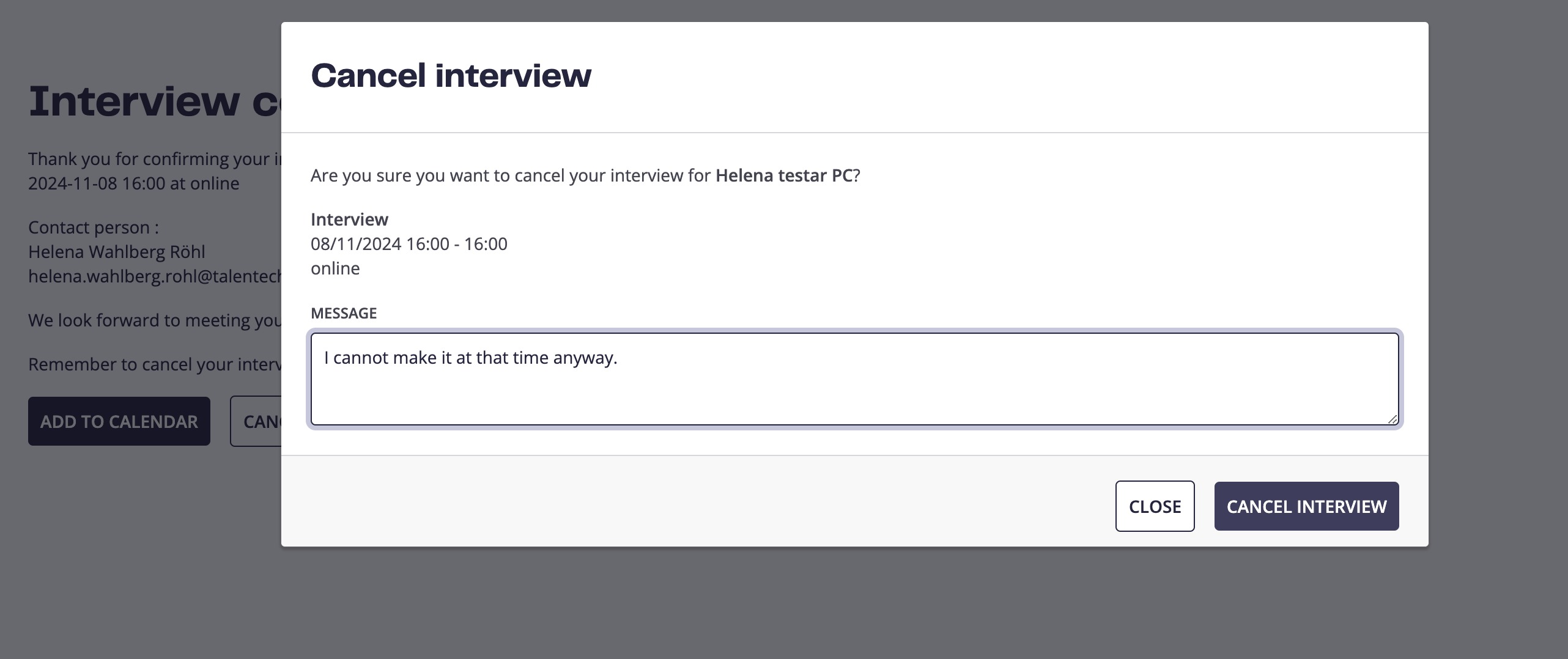Click the contact name Helena Wahlberg Röhl

click(x=117, y=252)
